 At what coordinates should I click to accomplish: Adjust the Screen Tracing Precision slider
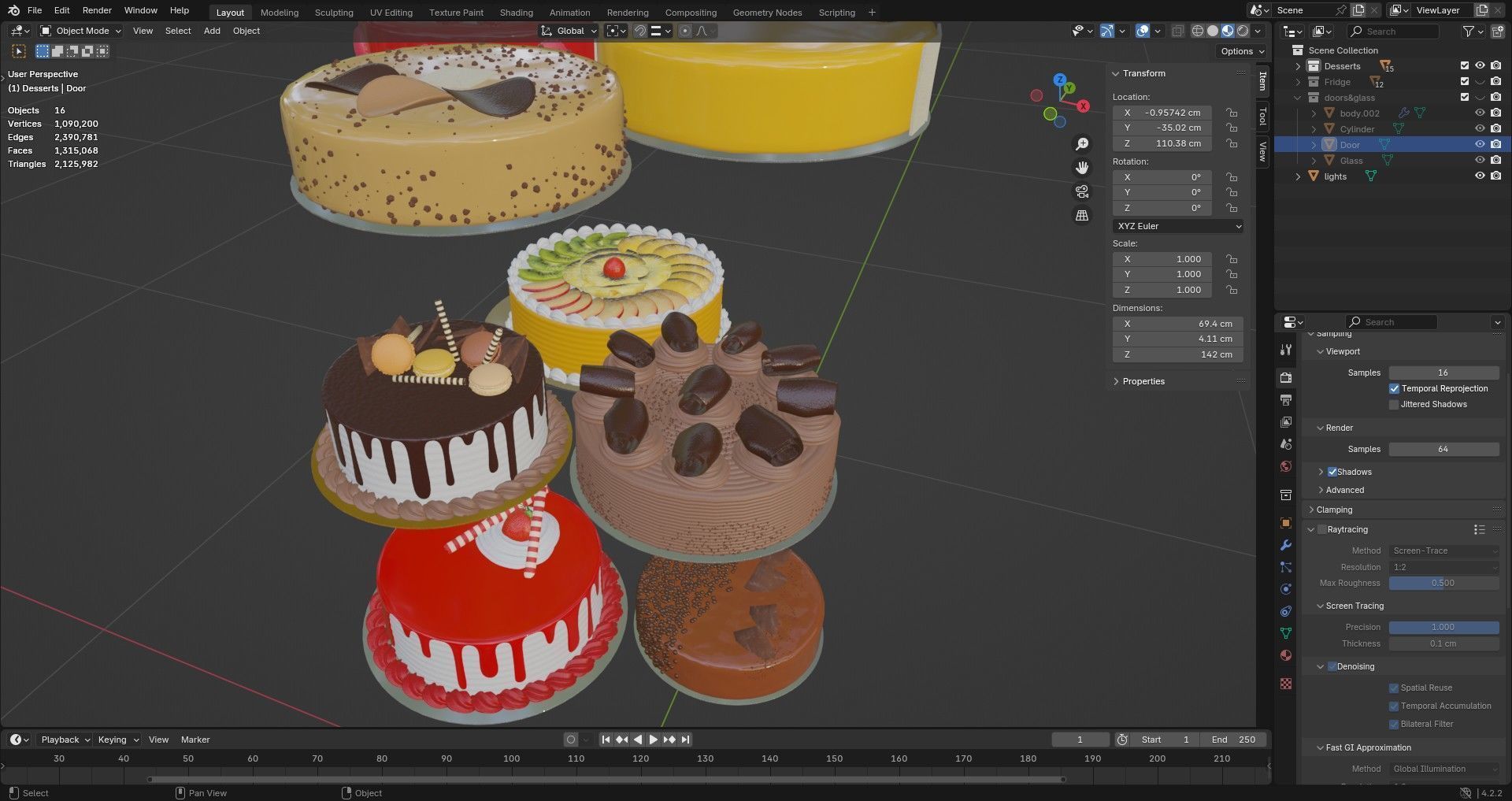point(1443,628)
